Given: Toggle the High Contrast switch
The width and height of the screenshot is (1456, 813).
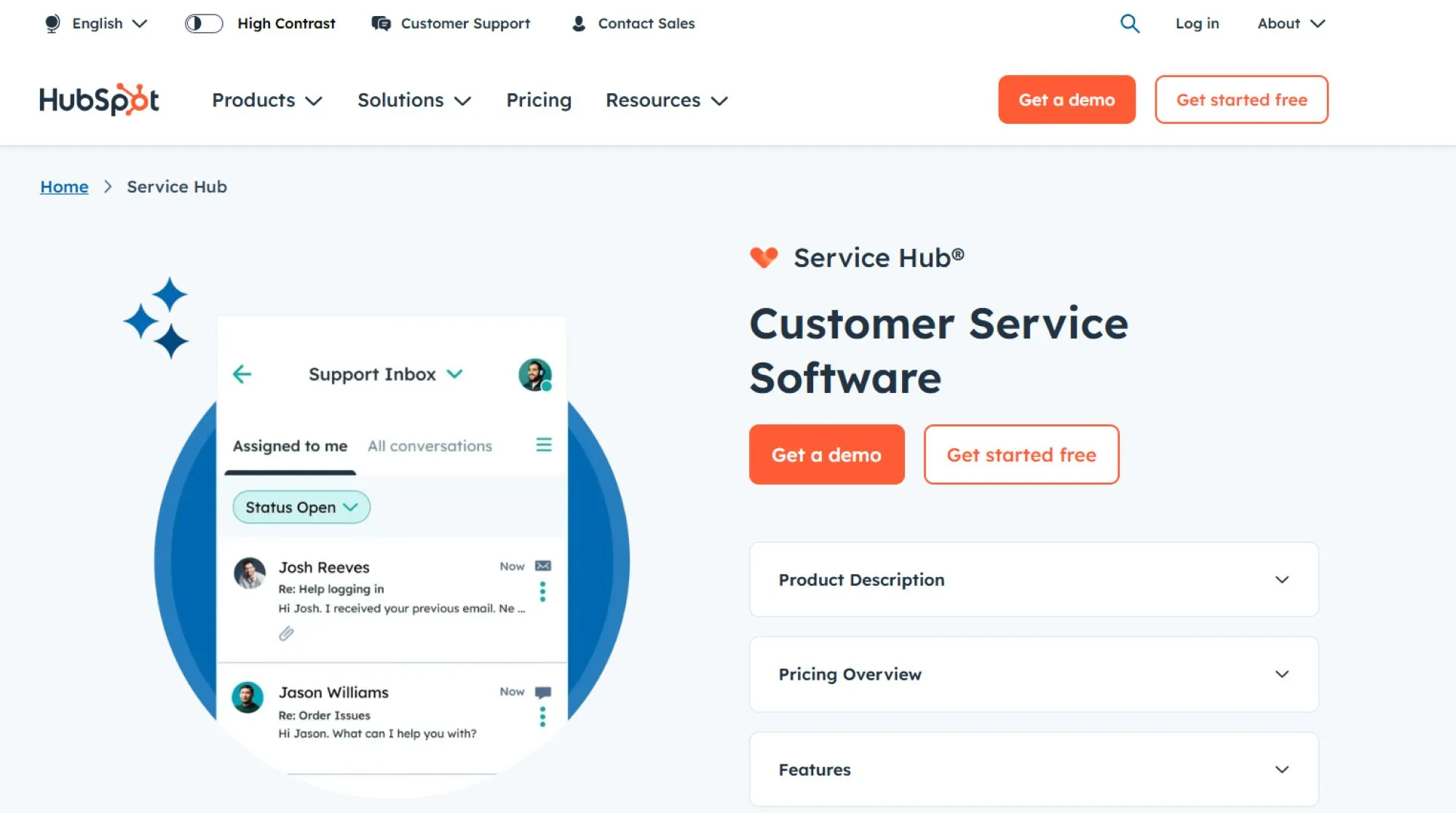Looking at the screenshot, I should (204, 23).
